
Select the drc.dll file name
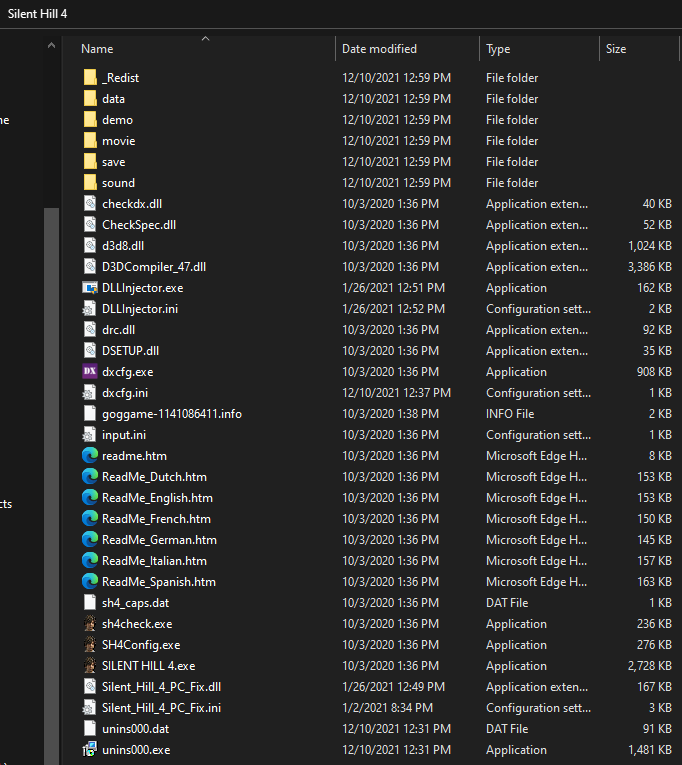pyautogui.click(x=119, y=330)
